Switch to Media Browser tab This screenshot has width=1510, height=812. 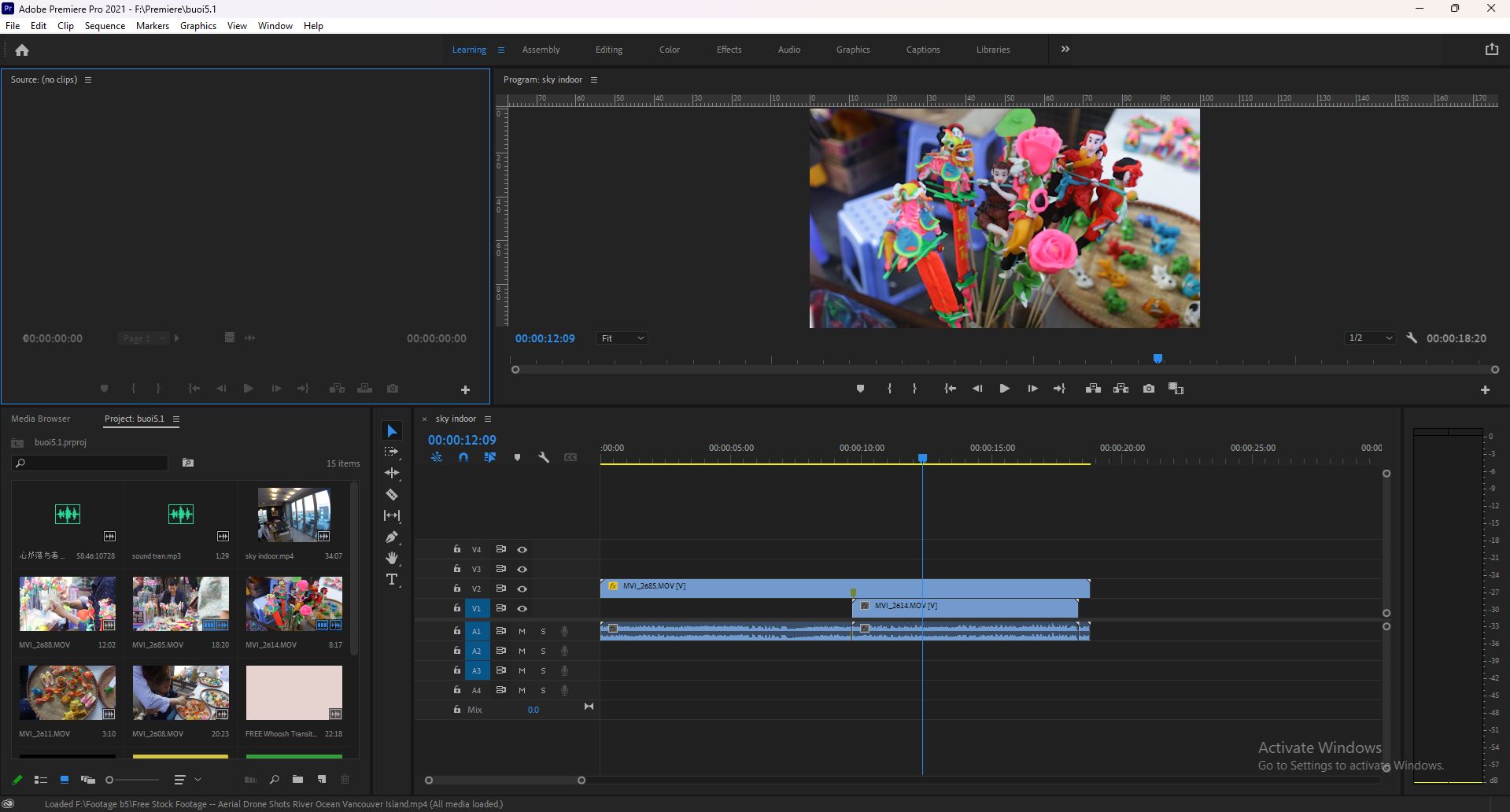coord(41,419)
